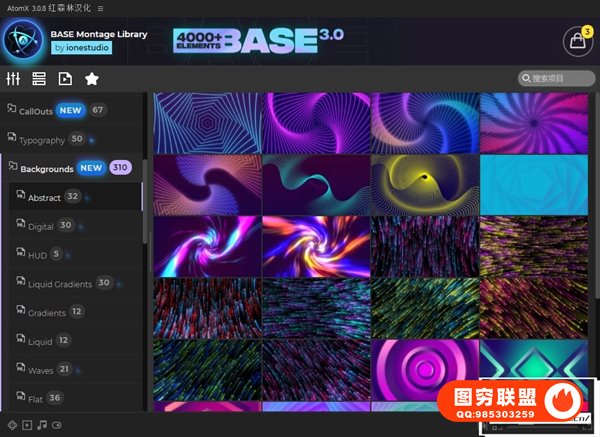Click the AtomX atom logo
The height and width of the screenshot is (437, 600).
(22, 40)
